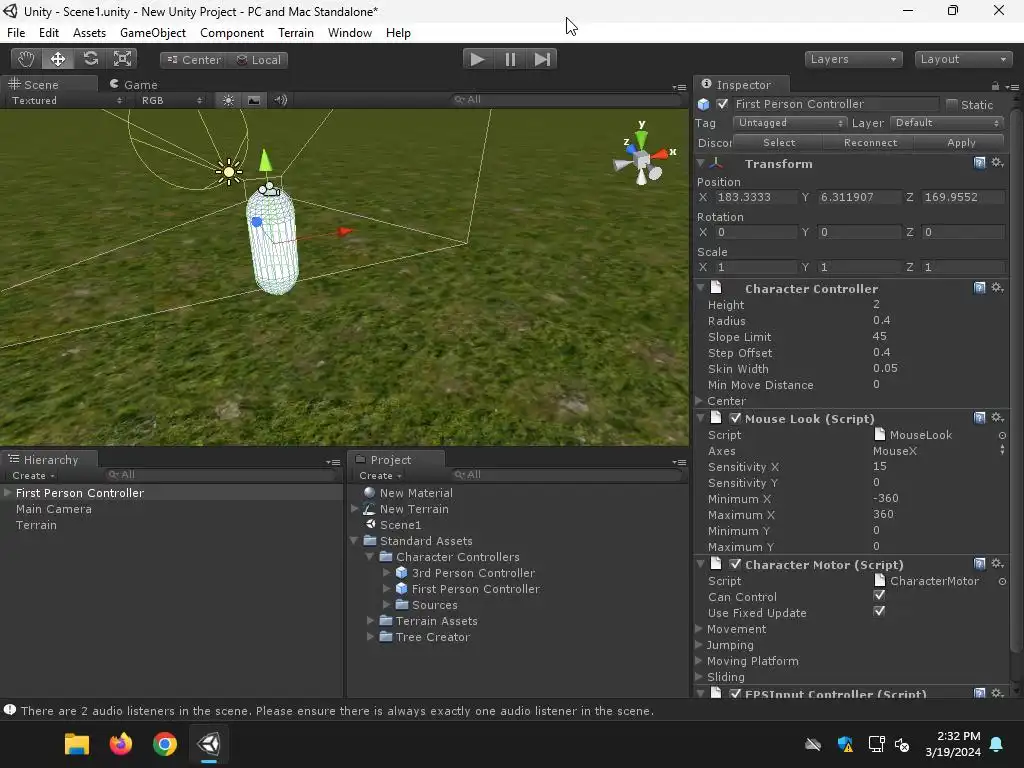Open Transform component help icon
1024x768 pixels.
tap(979, 163)
